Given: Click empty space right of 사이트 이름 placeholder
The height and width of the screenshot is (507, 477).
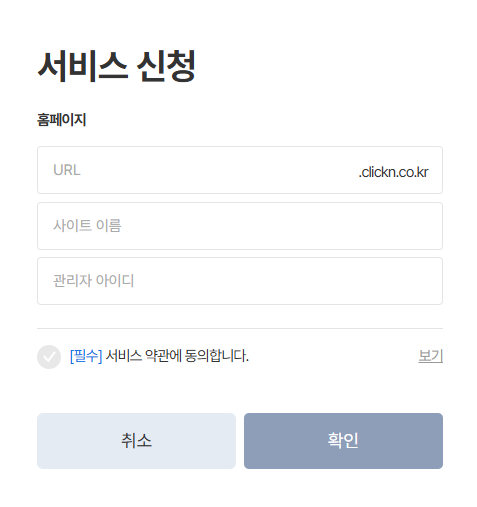Looking at the screenshot, I should pyautogui.click(x=280, y=226).
